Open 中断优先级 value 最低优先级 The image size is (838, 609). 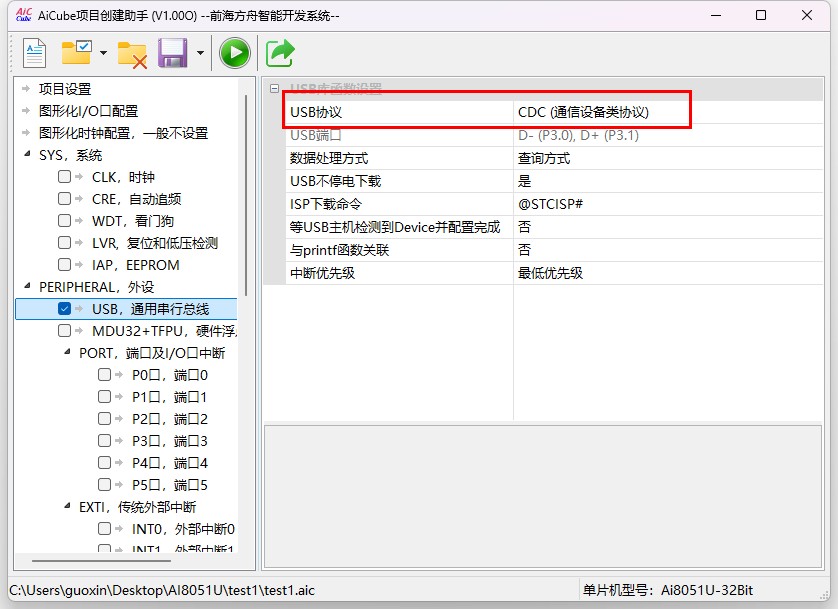(668, 273)
